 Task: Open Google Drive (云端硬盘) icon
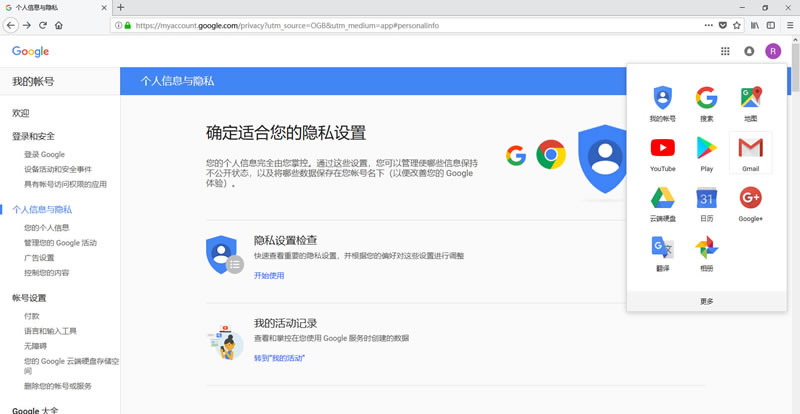[x=662, y=204]
